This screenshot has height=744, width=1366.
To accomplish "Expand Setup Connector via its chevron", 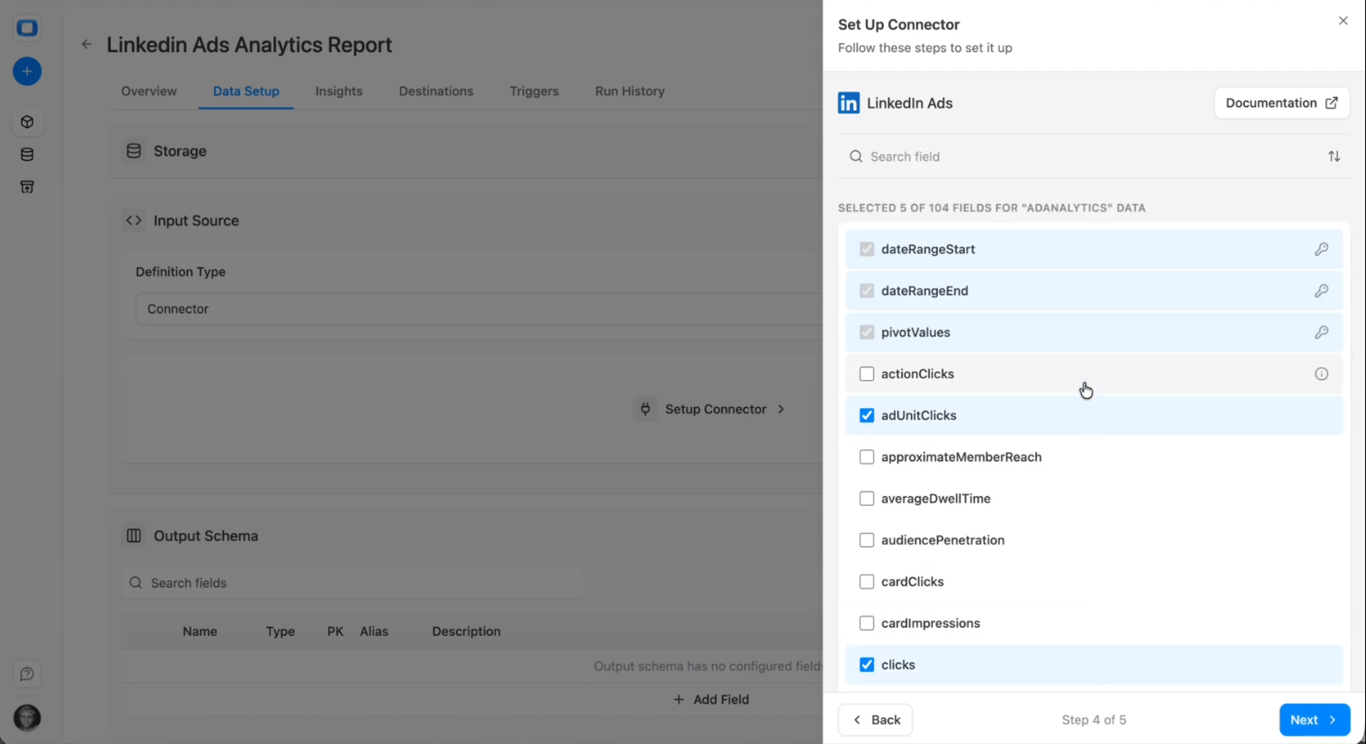I will click(x=781, y=409).
